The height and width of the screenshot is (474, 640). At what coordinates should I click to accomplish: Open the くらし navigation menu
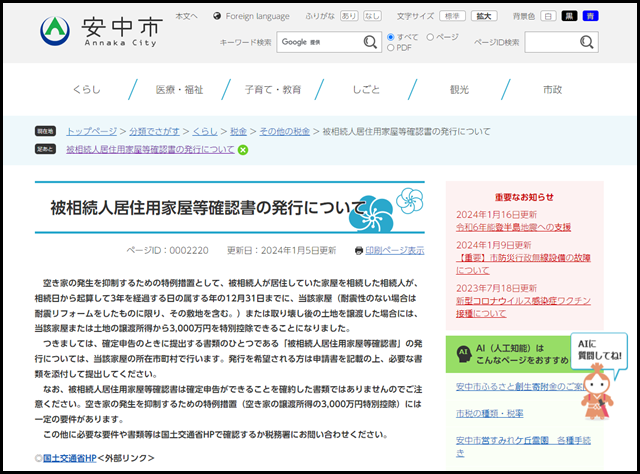(x=87, y=89)
